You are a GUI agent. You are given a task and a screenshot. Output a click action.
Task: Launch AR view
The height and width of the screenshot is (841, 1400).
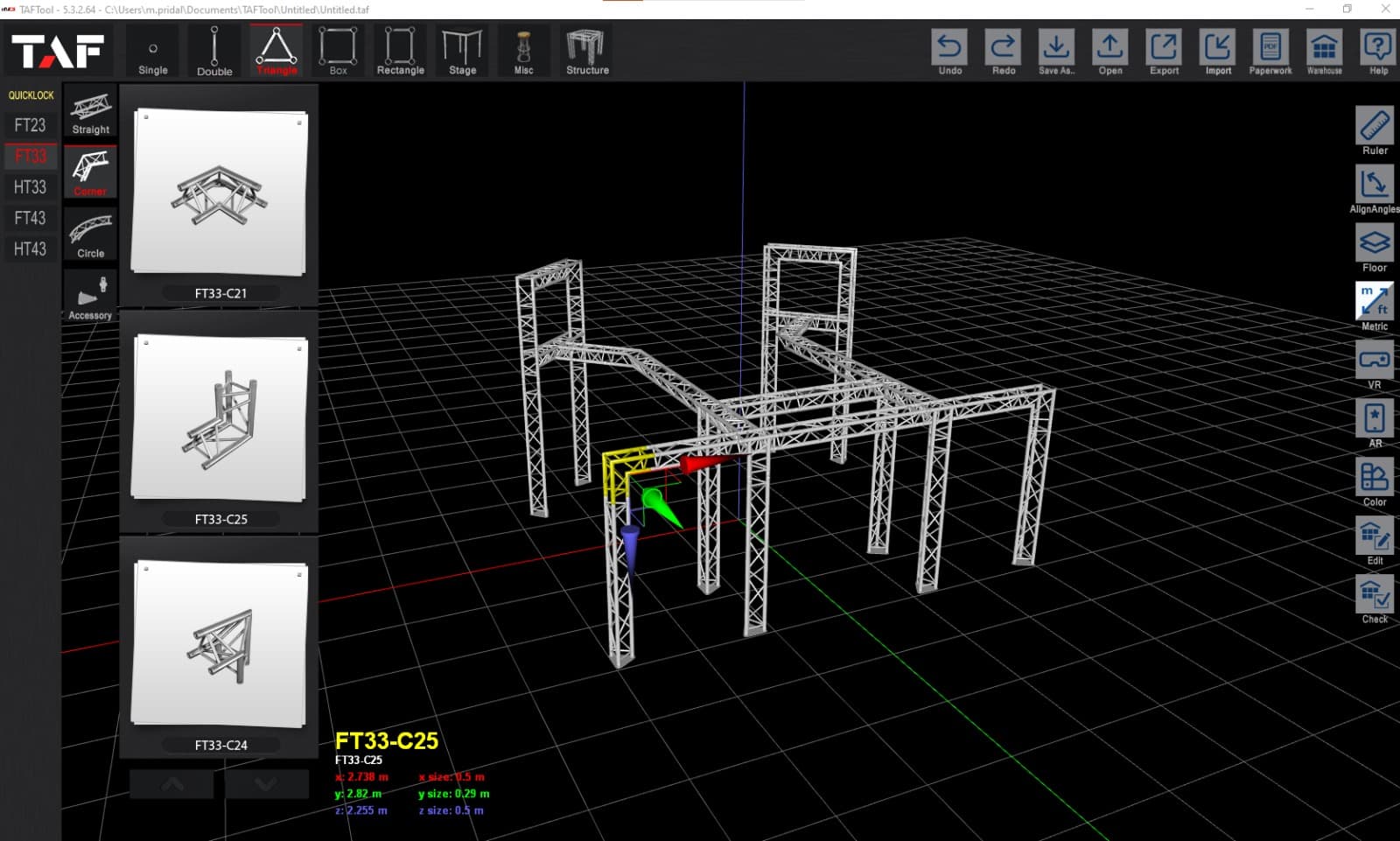pos(1375,424)
